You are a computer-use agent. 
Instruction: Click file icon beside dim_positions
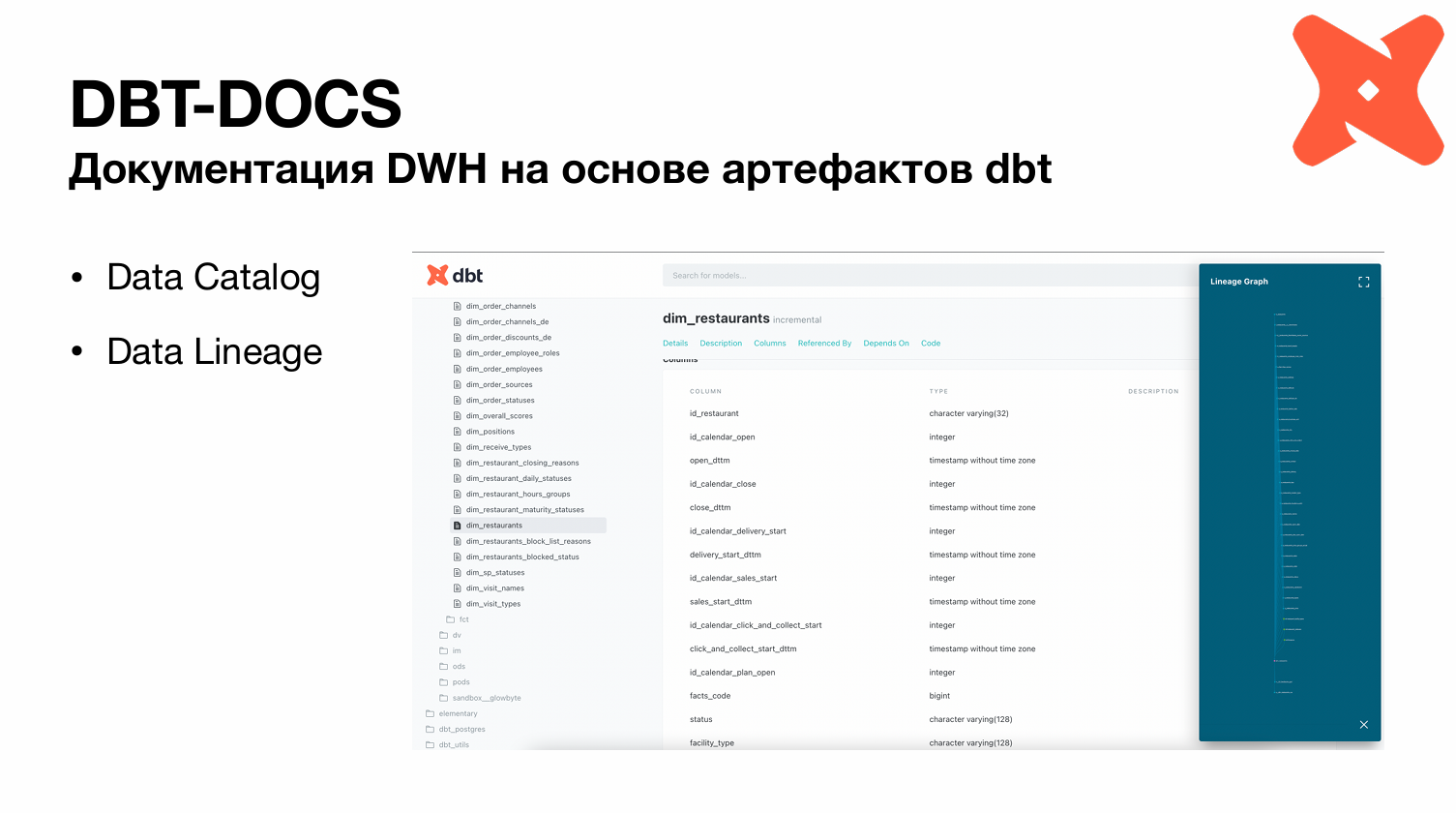458,432
